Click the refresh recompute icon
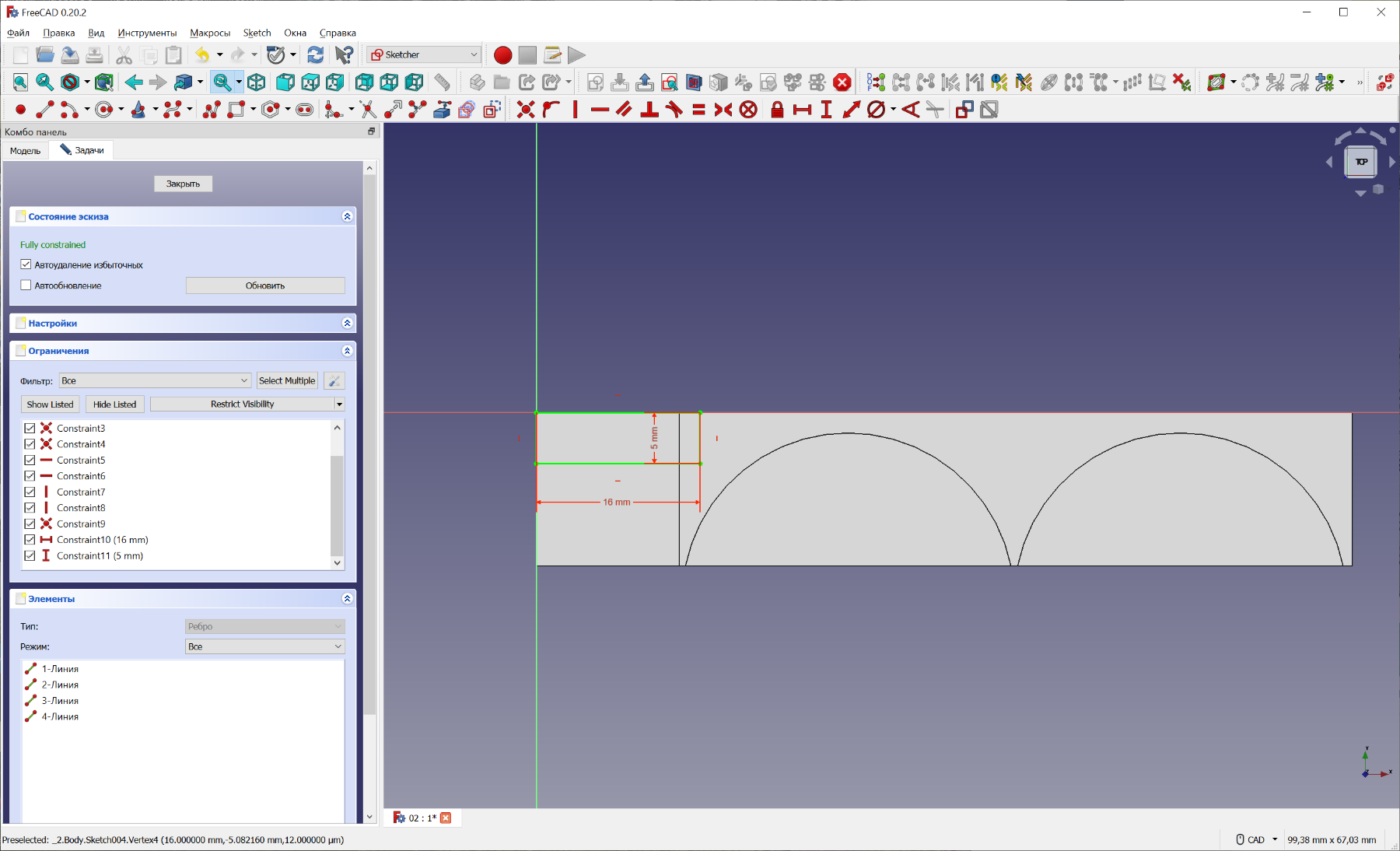The width and height of the screenshot is (1400, 851). pos(315,54)
